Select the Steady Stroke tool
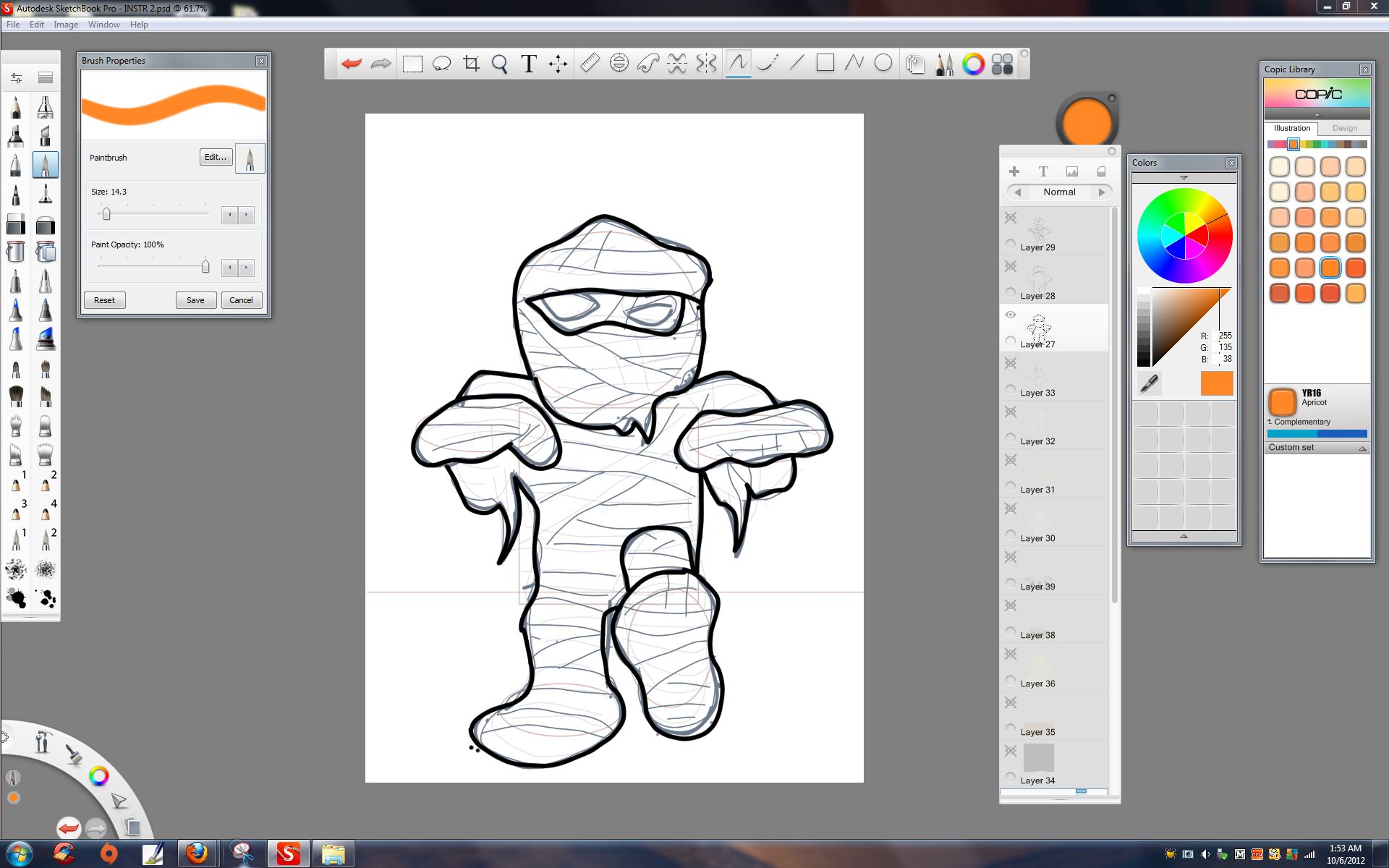Viewport: 1389px width, 868px height. tap(768, 64)
